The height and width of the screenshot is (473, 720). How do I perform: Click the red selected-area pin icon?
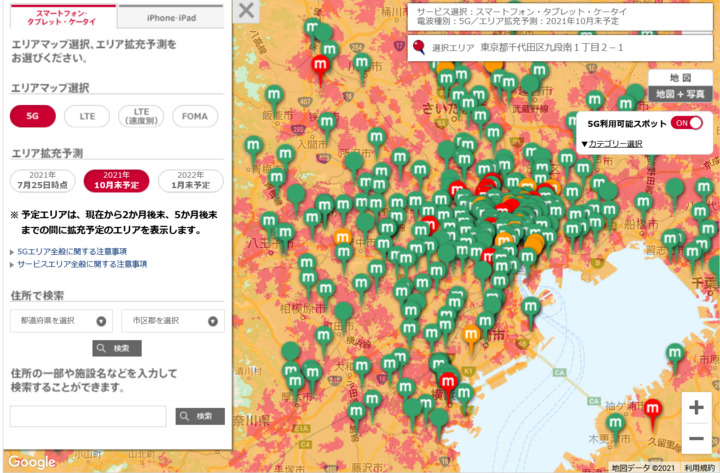tap(418, 47)
